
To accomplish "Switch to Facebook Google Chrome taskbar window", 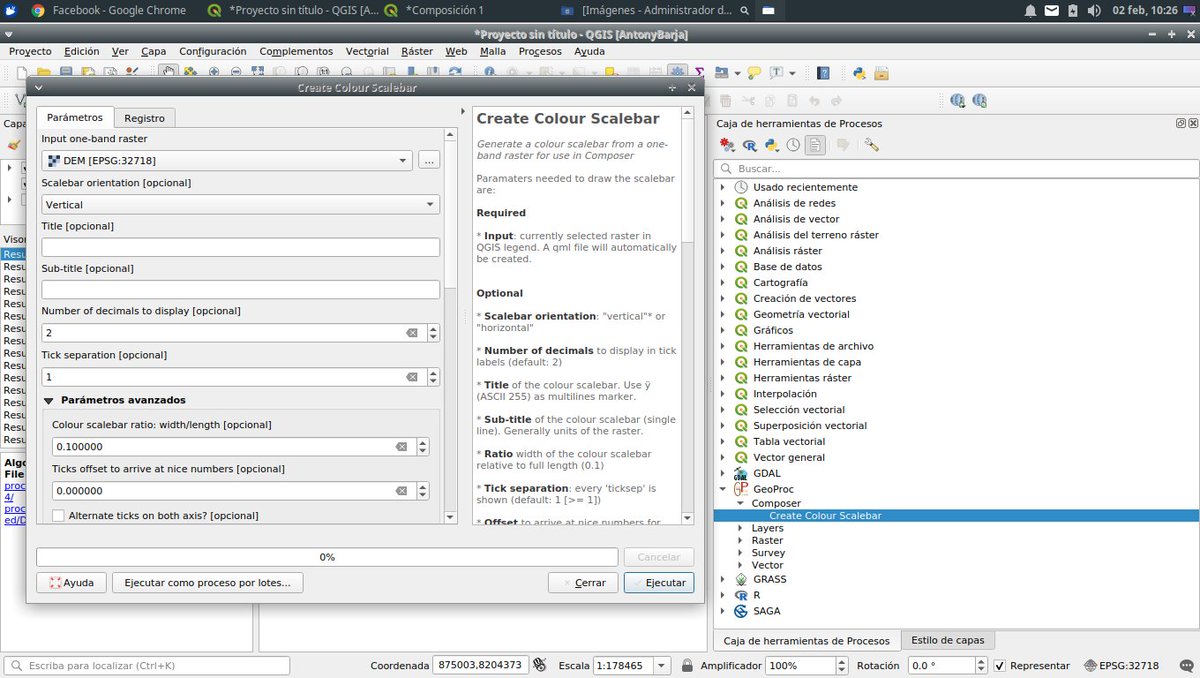I will [108, 10].
